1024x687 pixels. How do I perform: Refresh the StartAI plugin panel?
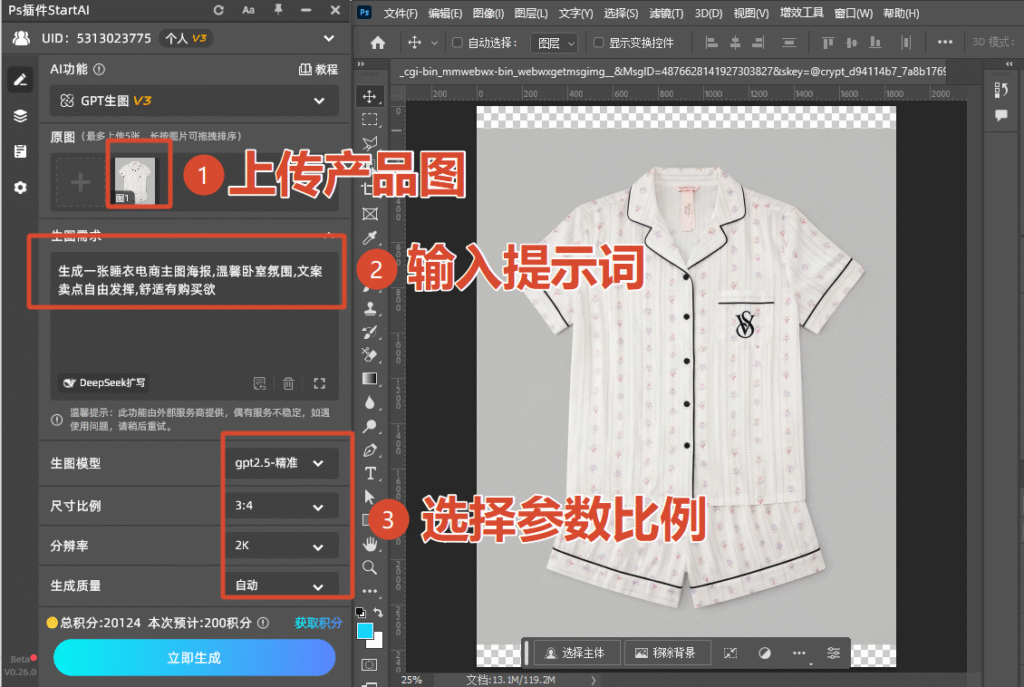click(x=219, y=10)
